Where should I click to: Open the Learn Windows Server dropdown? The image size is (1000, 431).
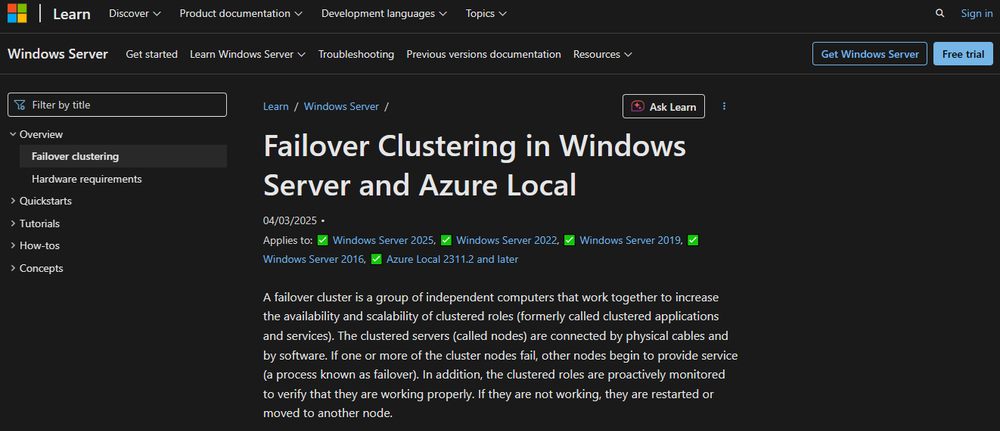click(247, 54)
